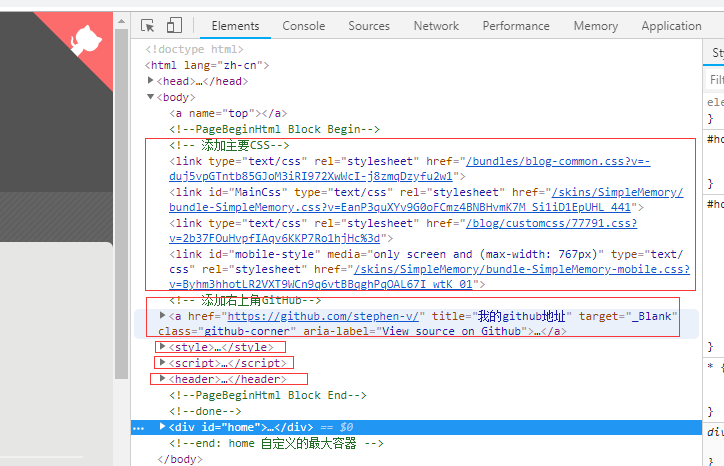
Task: Expand the github-corner anchor node
Action: 163,315
